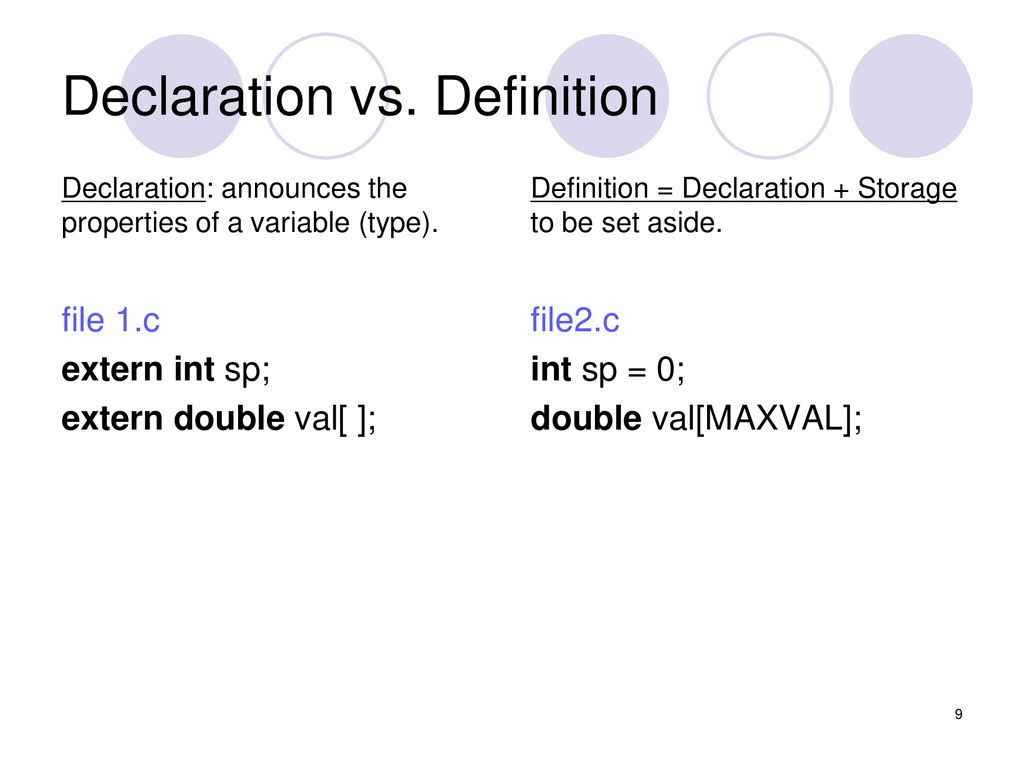Click the underlined 'Definition = Declaration + Storage' text
The width and height of the screenshot is (1024, 768).
coord(744,189)
